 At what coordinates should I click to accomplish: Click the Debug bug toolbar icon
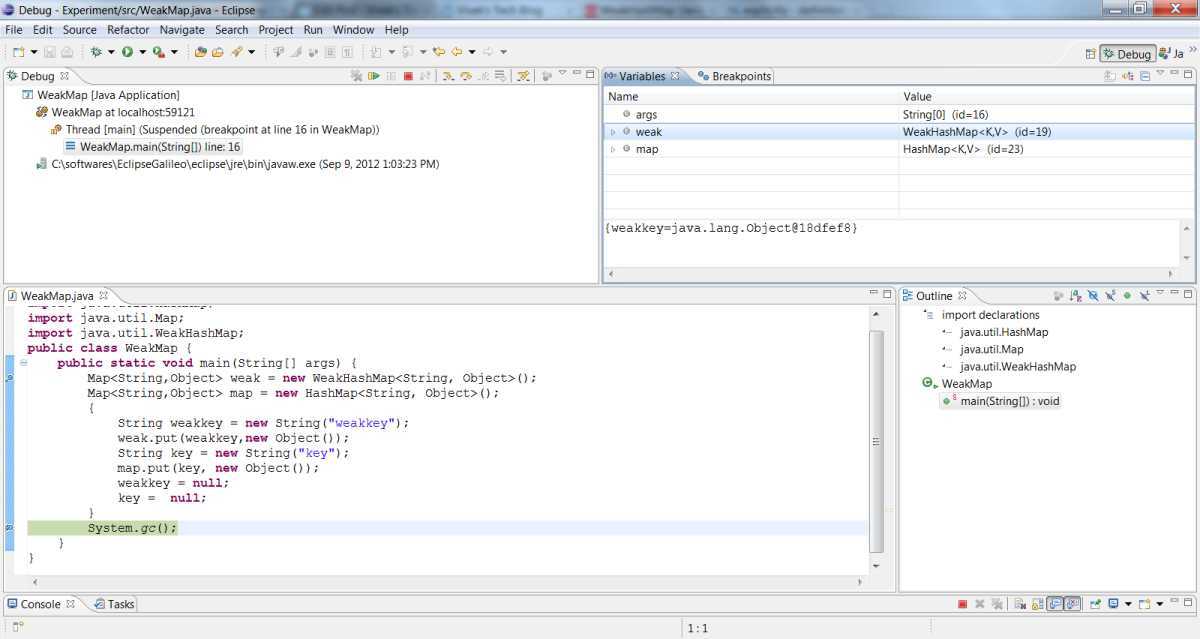click(x=96, y=52)
